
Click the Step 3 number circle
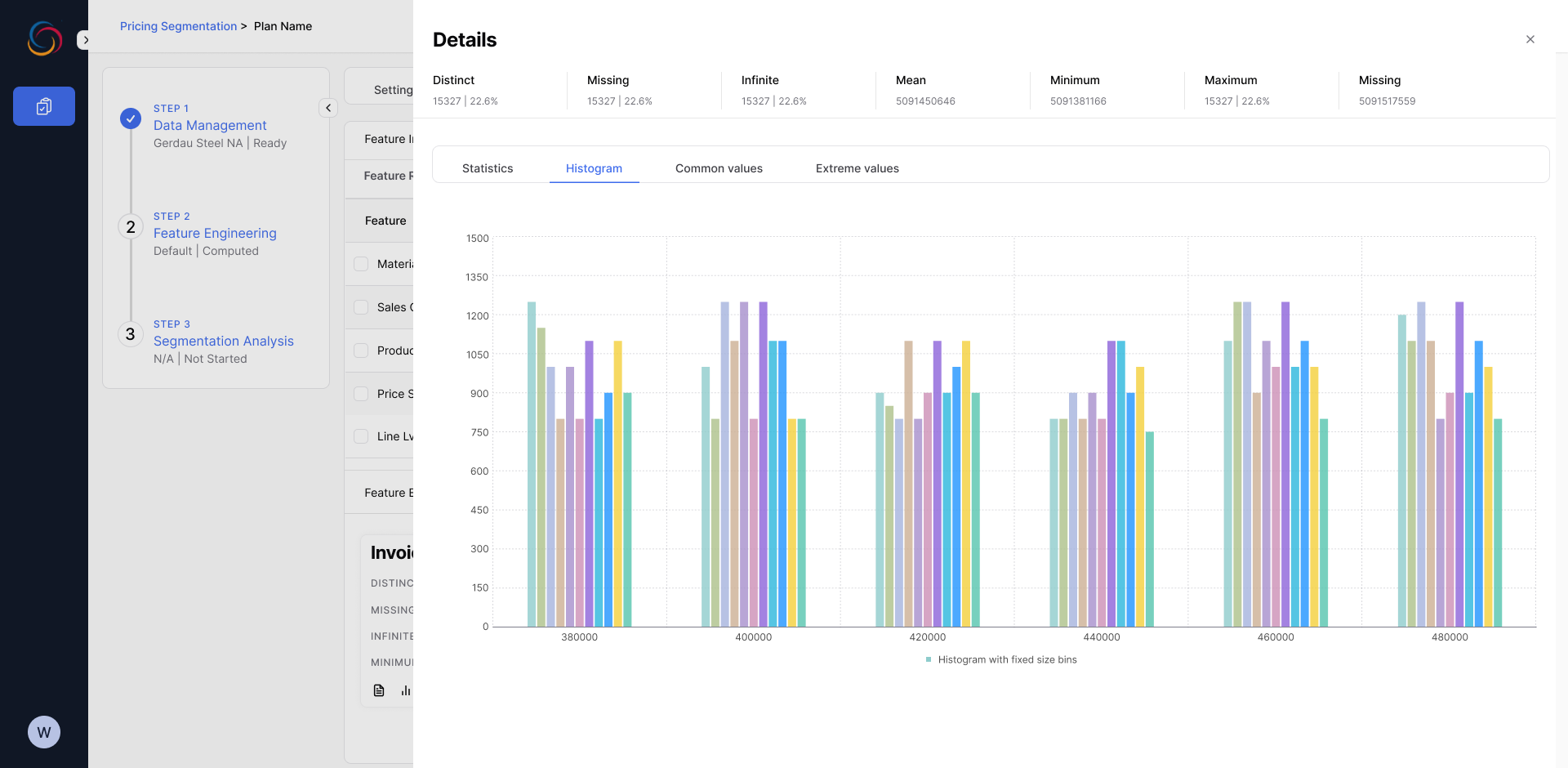pyautogui.click(x=131, y=334)
